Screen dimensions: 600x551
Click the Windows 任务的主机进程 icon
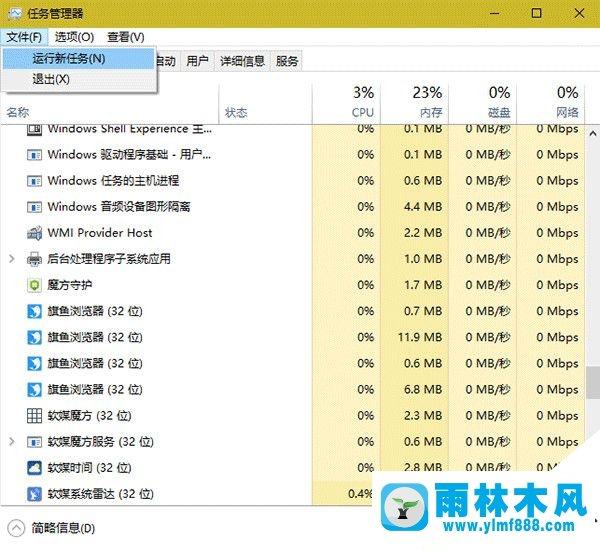[34, 181]
